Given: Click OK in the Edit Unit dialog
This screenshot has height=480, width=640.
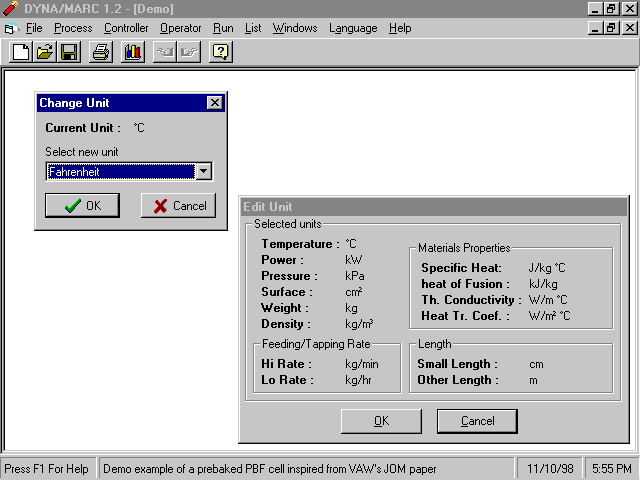Looking at the screenshot, I should [381, 421].
